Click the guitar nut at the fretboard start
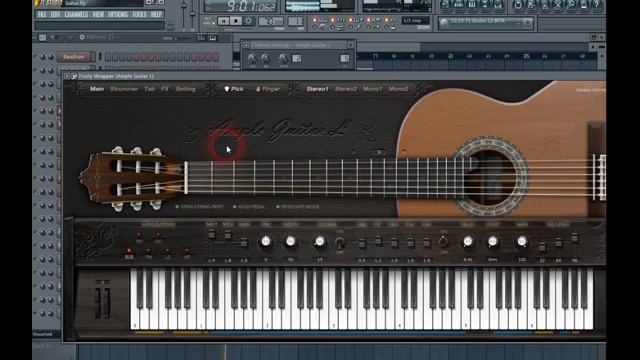The height and width of the screenshot is (360, 640). pyautogui.click(x=186, y=178)
